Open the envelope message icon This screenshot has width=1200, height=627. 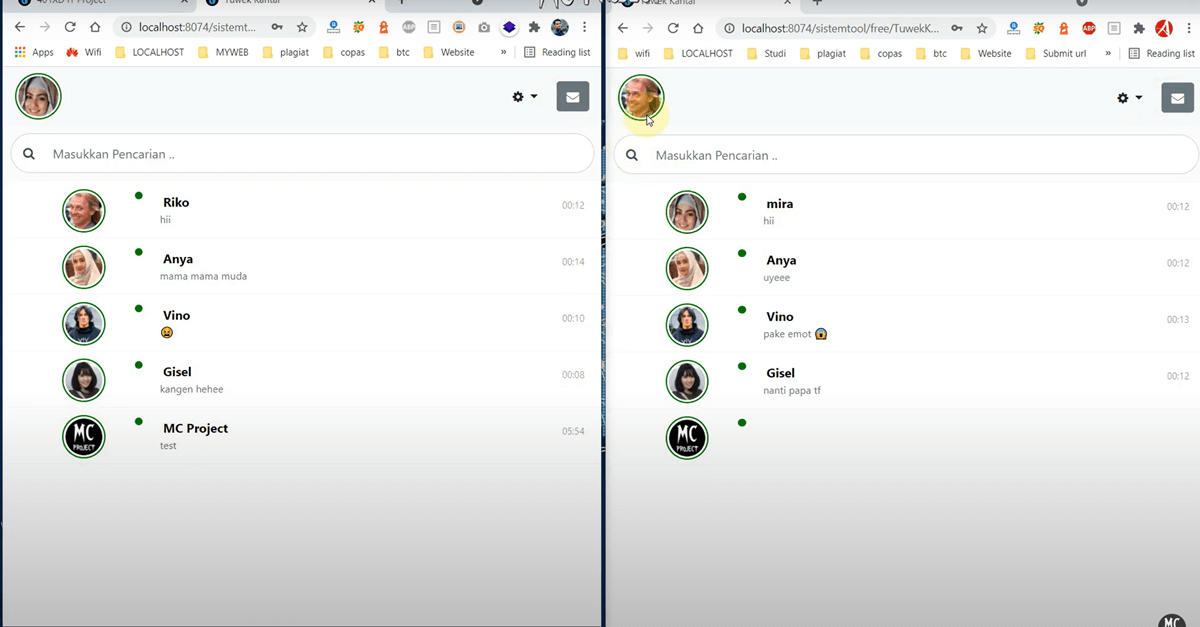573,97
